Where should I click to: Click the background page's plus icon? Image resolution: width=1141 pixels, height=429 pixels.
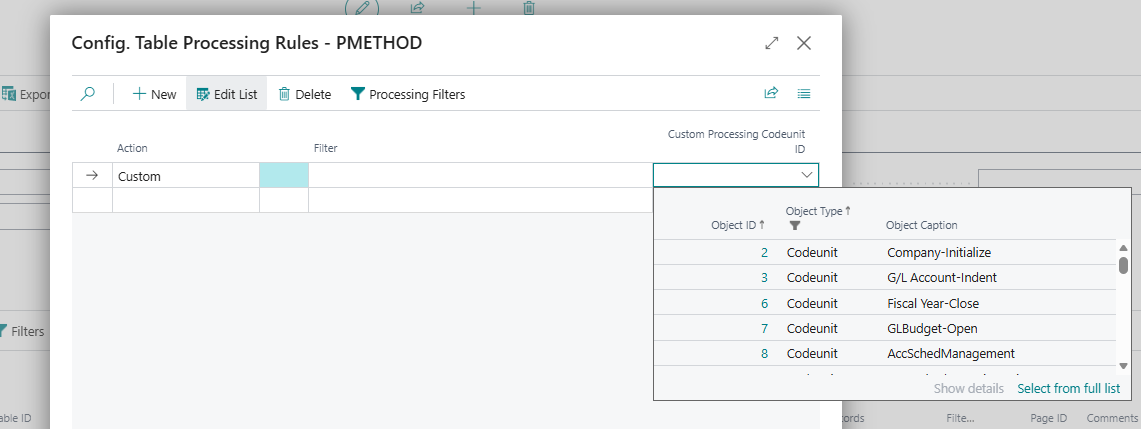(473, 8)
